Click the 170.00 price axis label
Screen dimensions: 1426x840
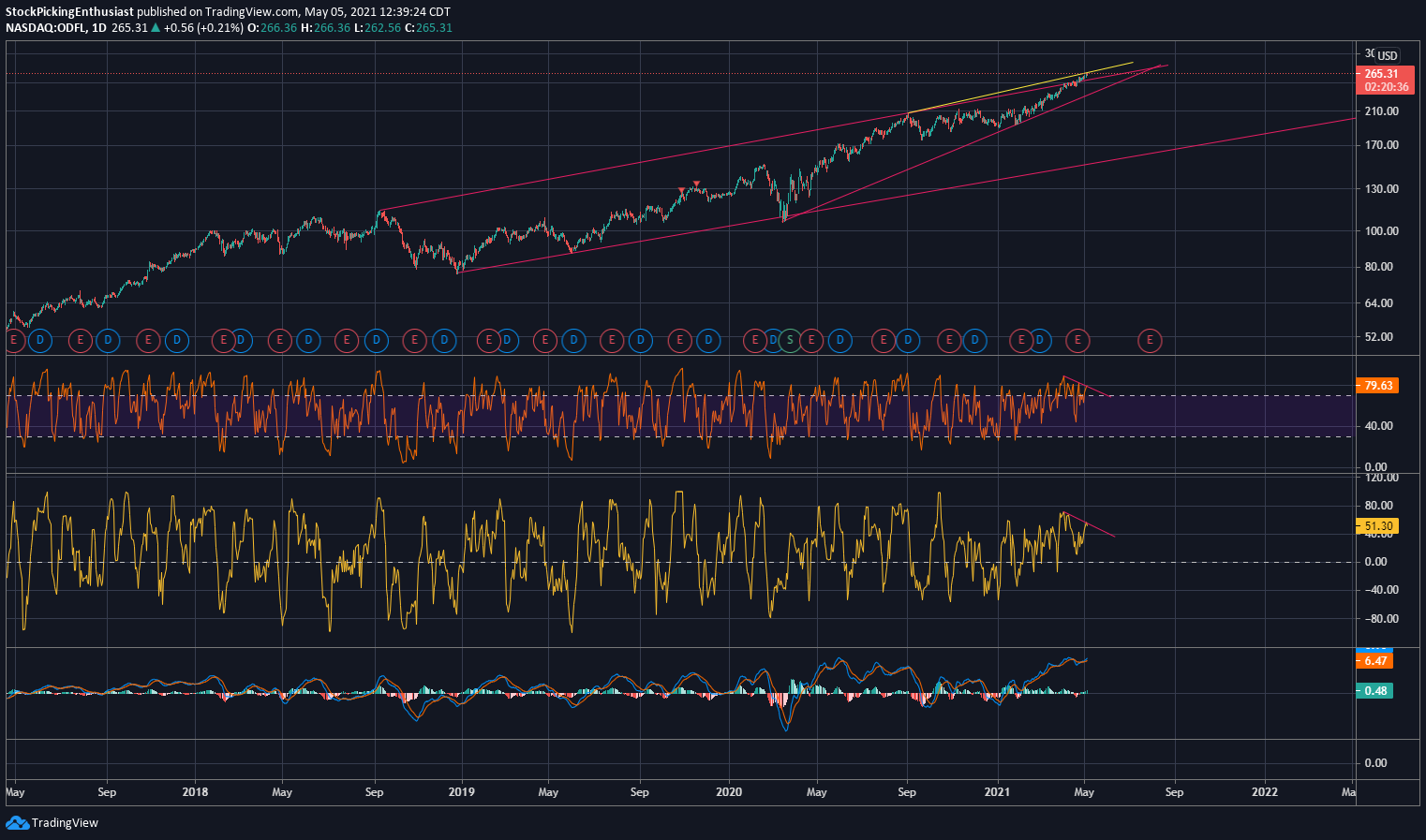(x=1382, y=145)
